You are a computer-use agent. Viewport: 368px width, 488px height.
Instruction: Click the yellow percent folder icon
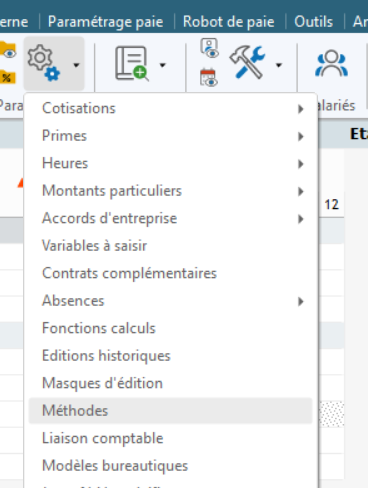(x=8, y=77)
